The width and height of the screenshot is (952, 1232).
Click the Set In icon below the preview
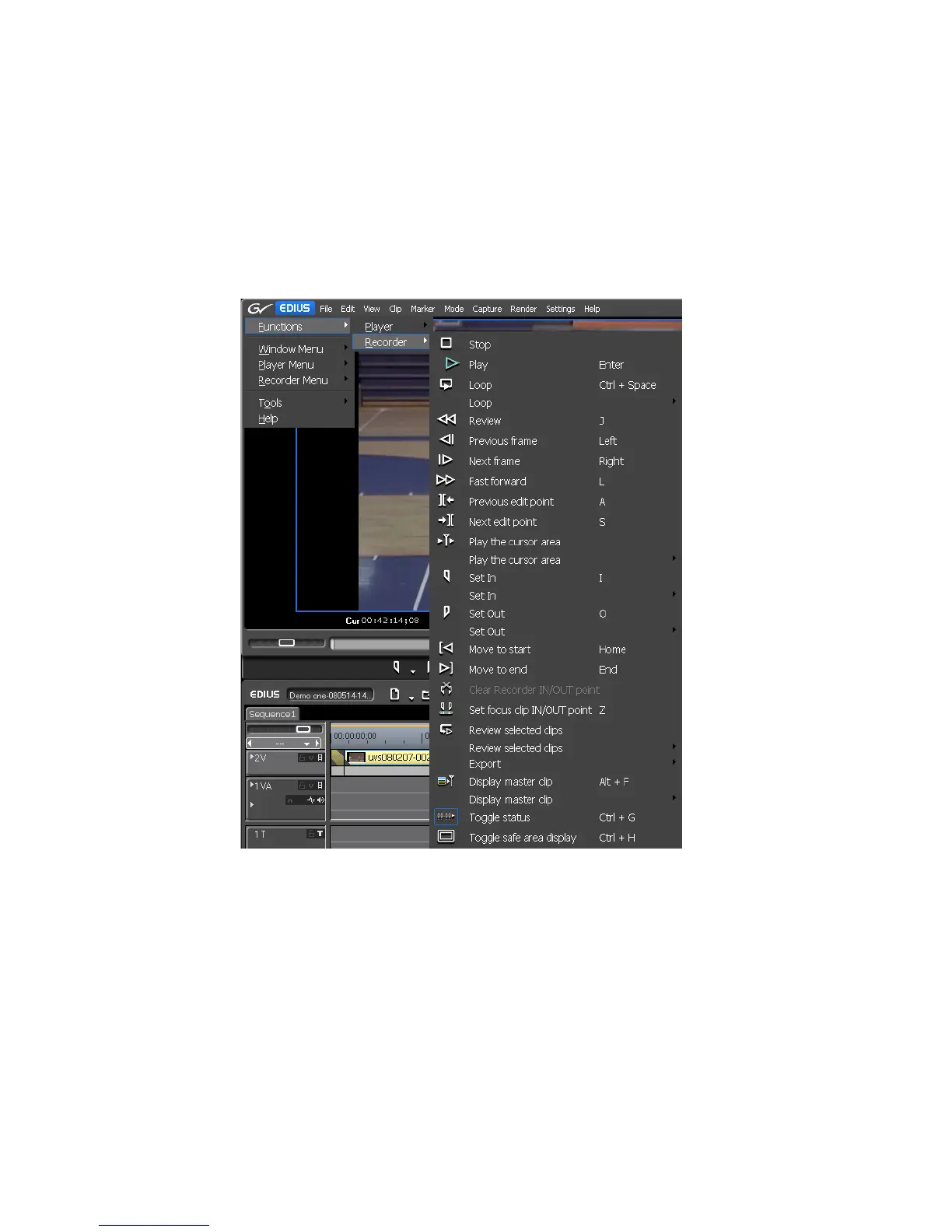[x=397, y=667]
